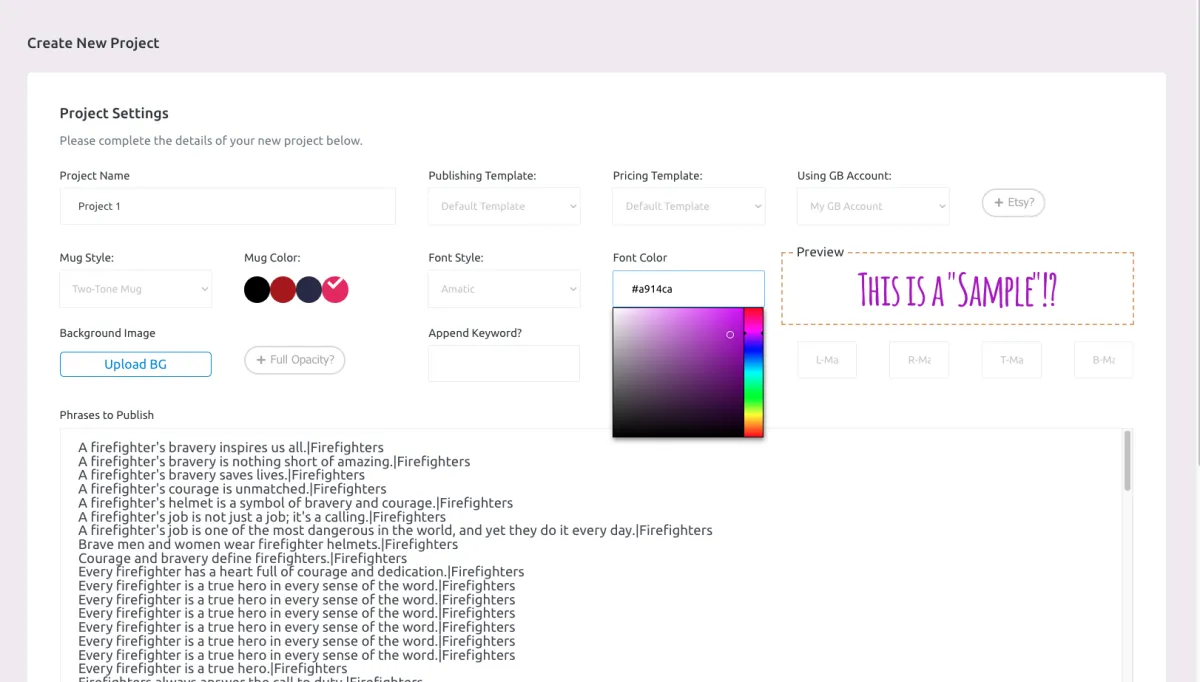This screenshot has height=682, width=1200.
Task: Click the rainbow hue slider in color picker
Action: 753,372
